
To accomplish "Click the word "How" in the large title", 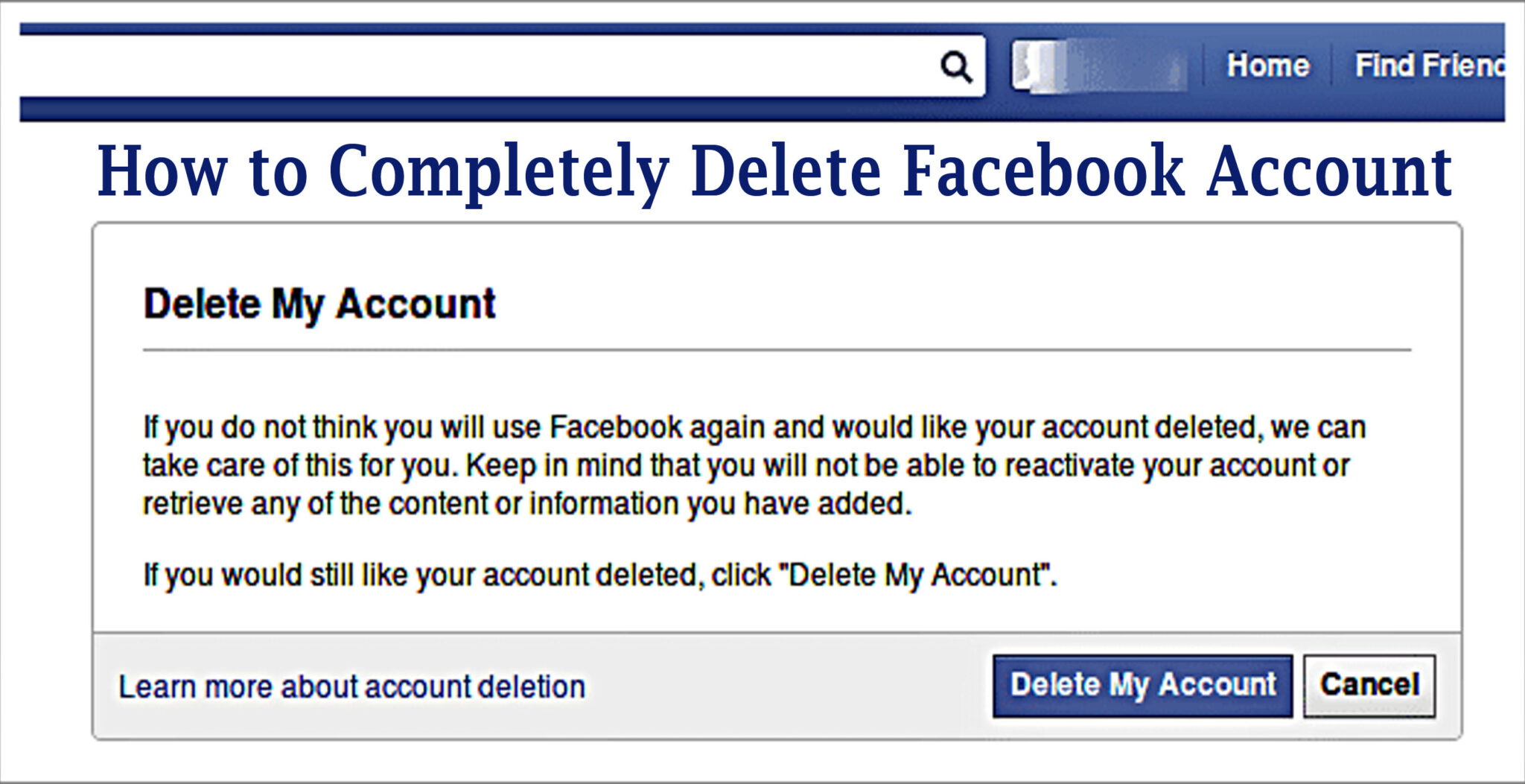I will coord(162,171).
